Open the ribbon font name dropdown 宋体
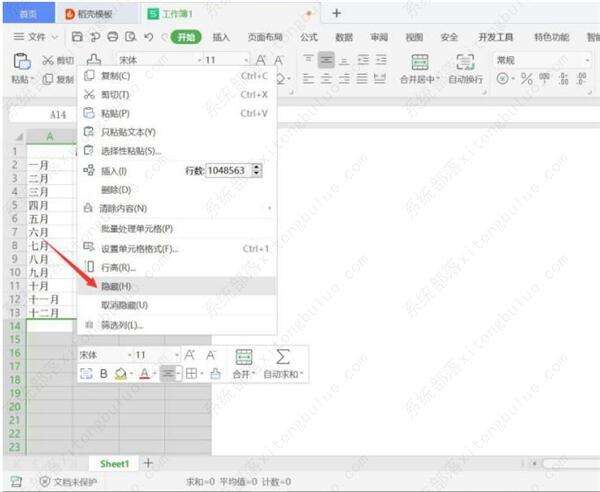 point(200,60)
